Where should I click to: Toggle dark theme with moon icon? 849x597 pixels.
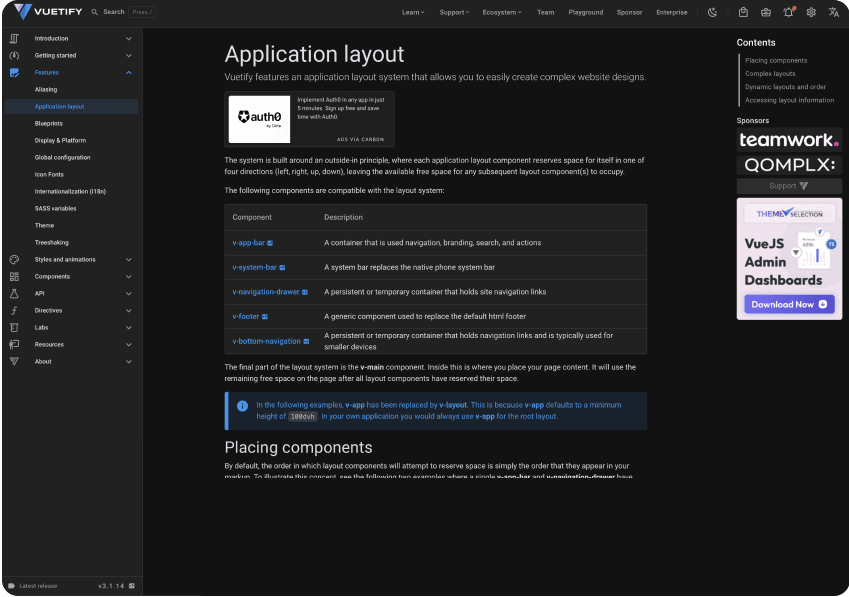713,12
